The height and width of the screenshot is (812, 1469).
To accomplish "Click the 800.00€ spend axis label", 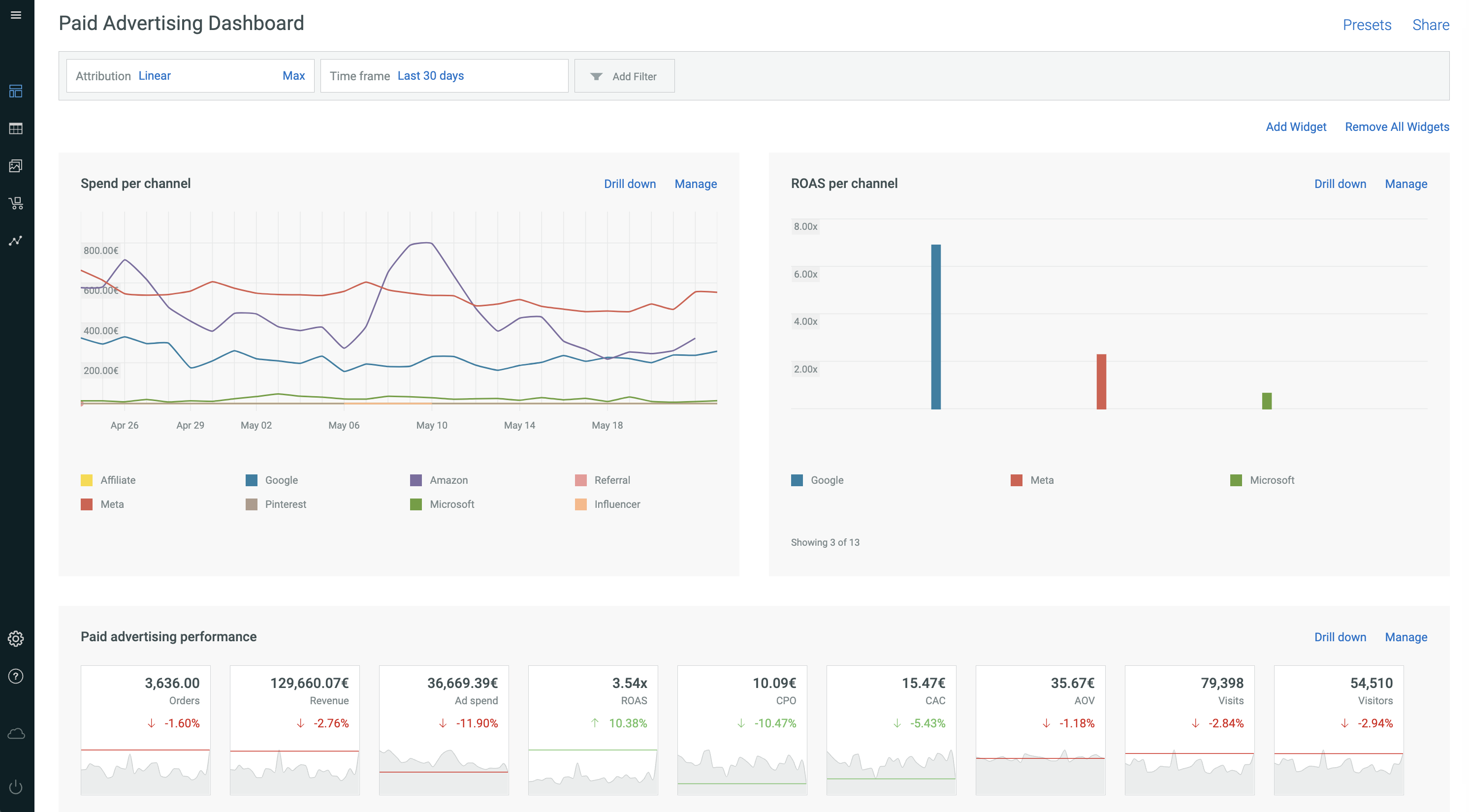I will 101,250.
